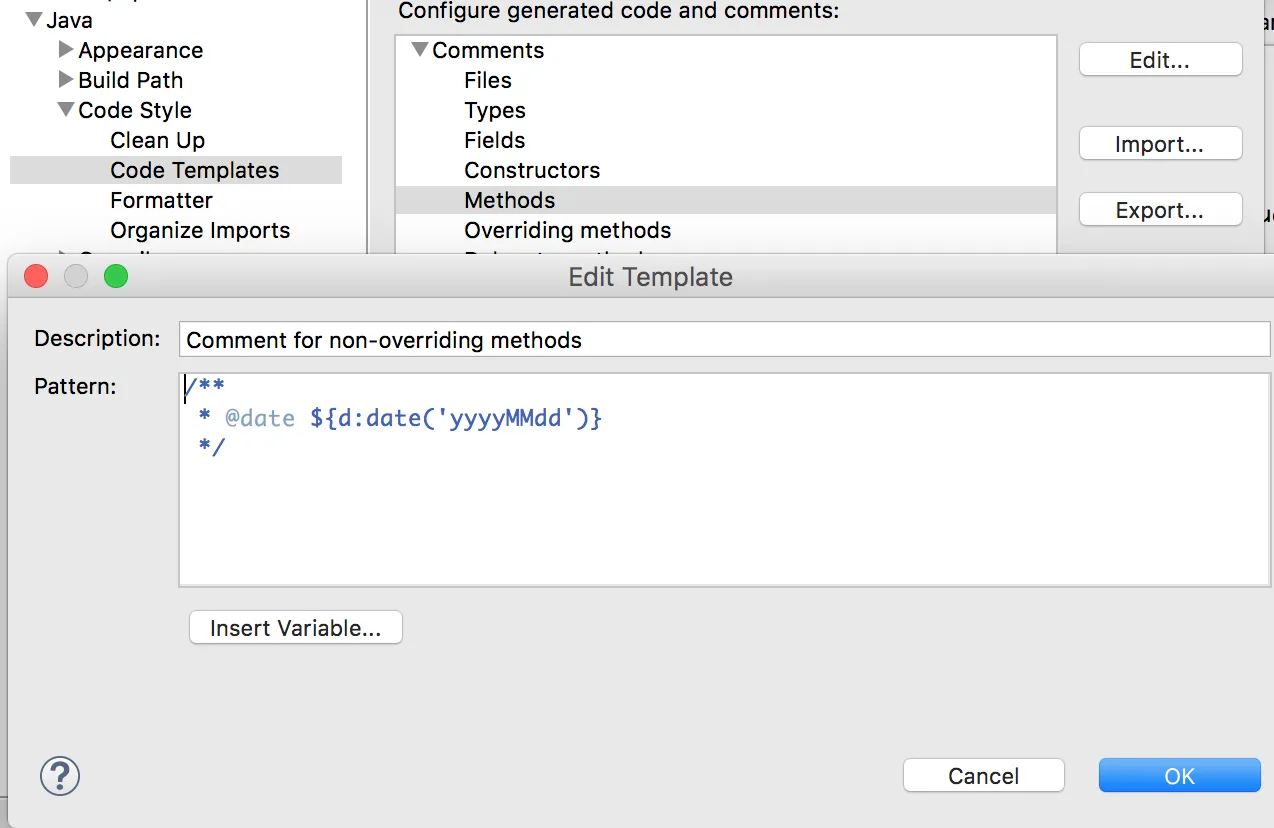The height and width of the screenshot is (828, 1274).
Task: Click Insert Variable... button
Action: click(295, 628)
